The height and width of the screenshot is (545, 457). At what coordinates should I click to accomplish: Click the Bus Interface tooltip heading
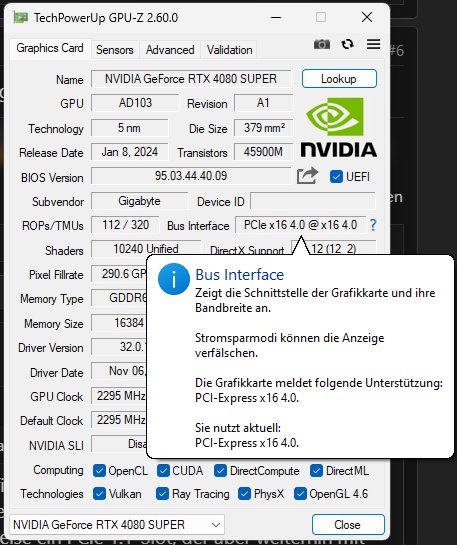click(240, 275)
